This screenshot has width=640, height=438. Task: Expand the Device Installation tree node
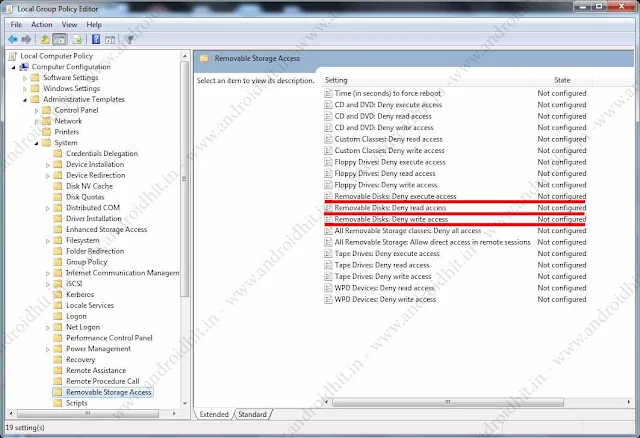point(47,164)
